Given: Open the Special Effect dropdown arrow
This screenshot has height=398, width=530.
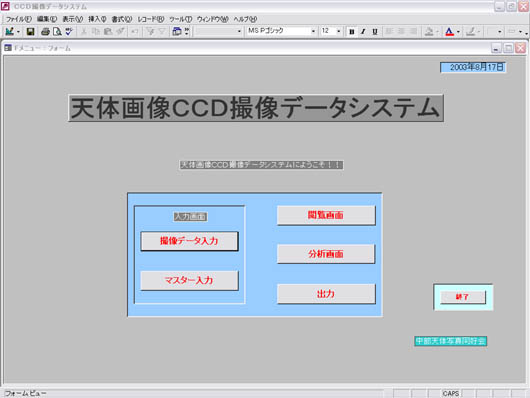Looking at the screenshot, I should [x=521, y=32].
